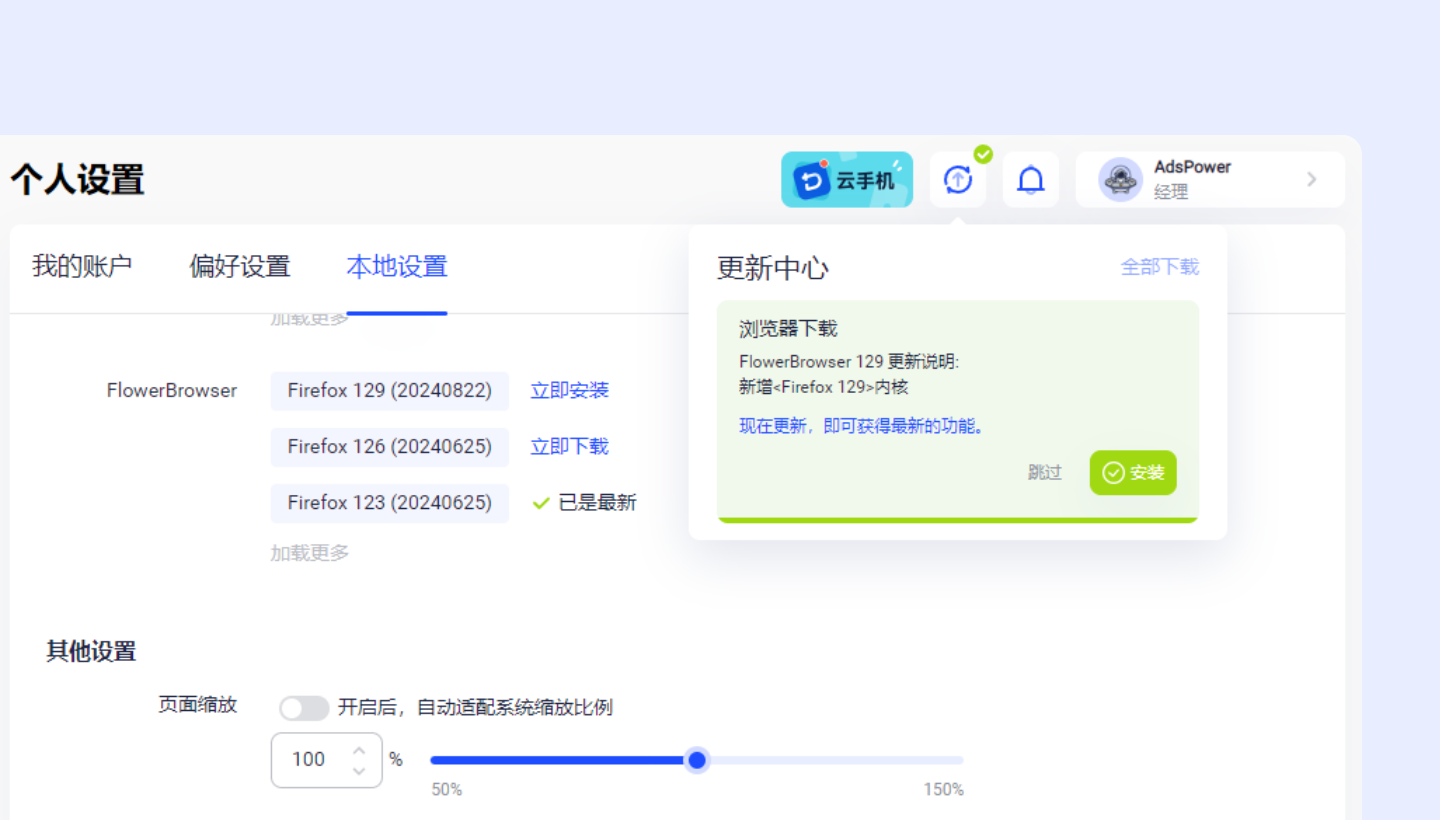Viewport: 1440px width, 820px height.
Task: Switch to 我的账户 tab
Action: [x=82, y=266]
